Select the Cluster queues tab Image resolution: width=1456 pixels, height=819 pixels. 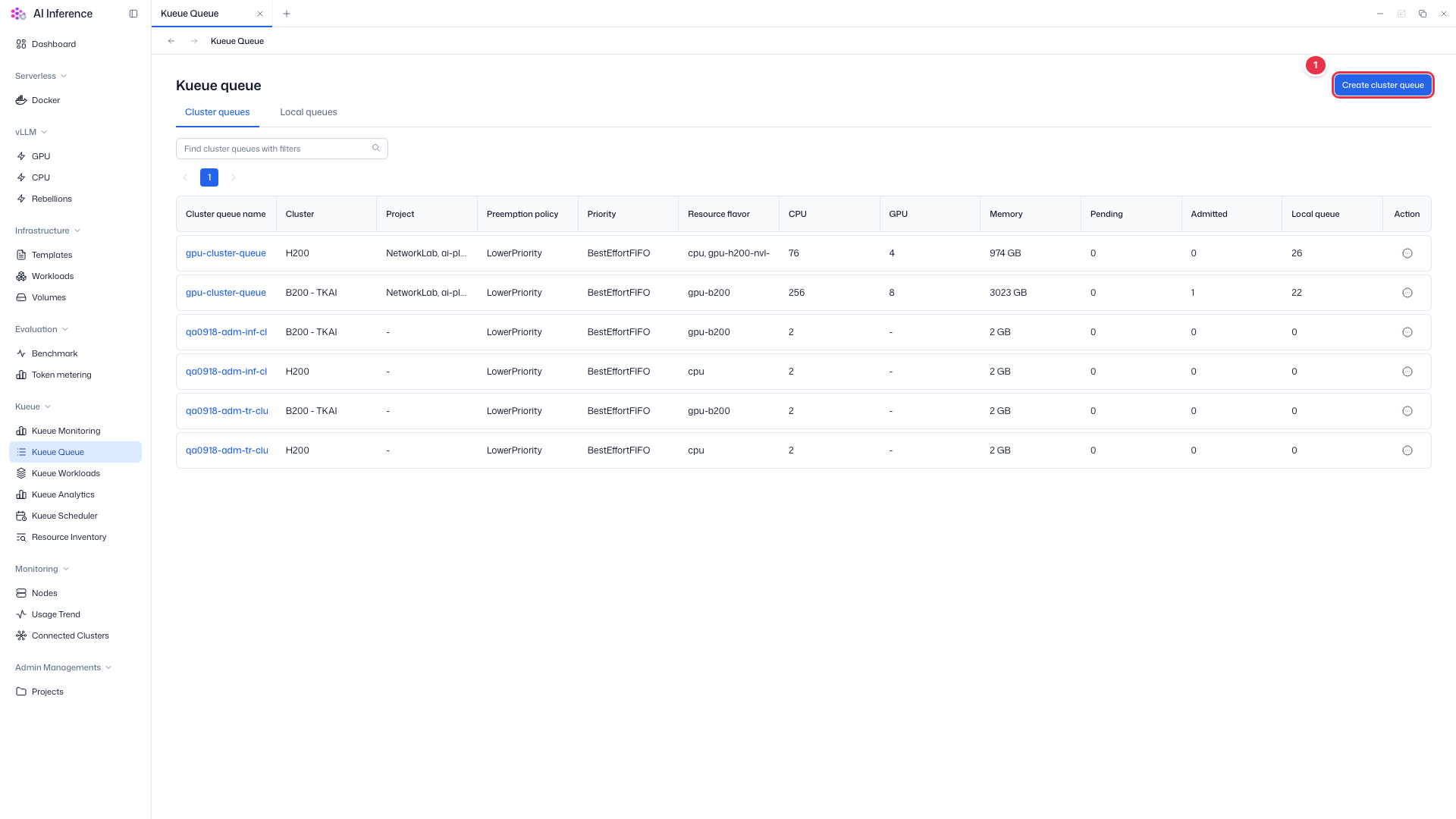(218, 112)
